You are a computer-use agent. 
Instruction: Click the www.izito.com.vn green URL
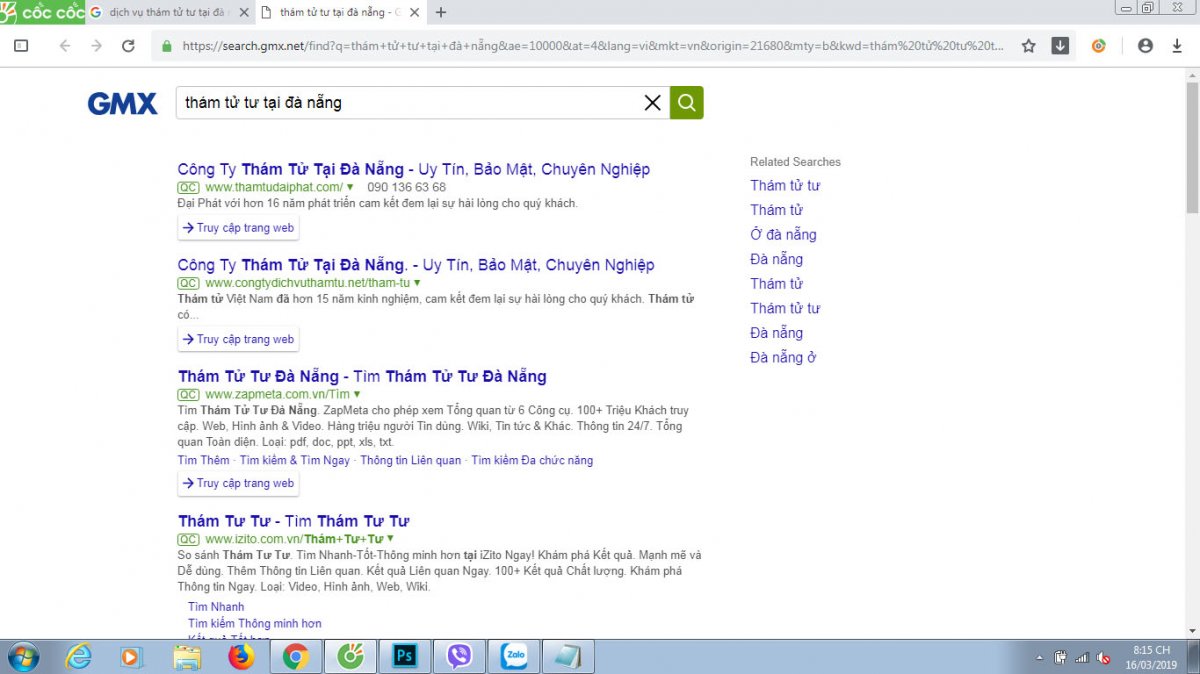[294, 539]
